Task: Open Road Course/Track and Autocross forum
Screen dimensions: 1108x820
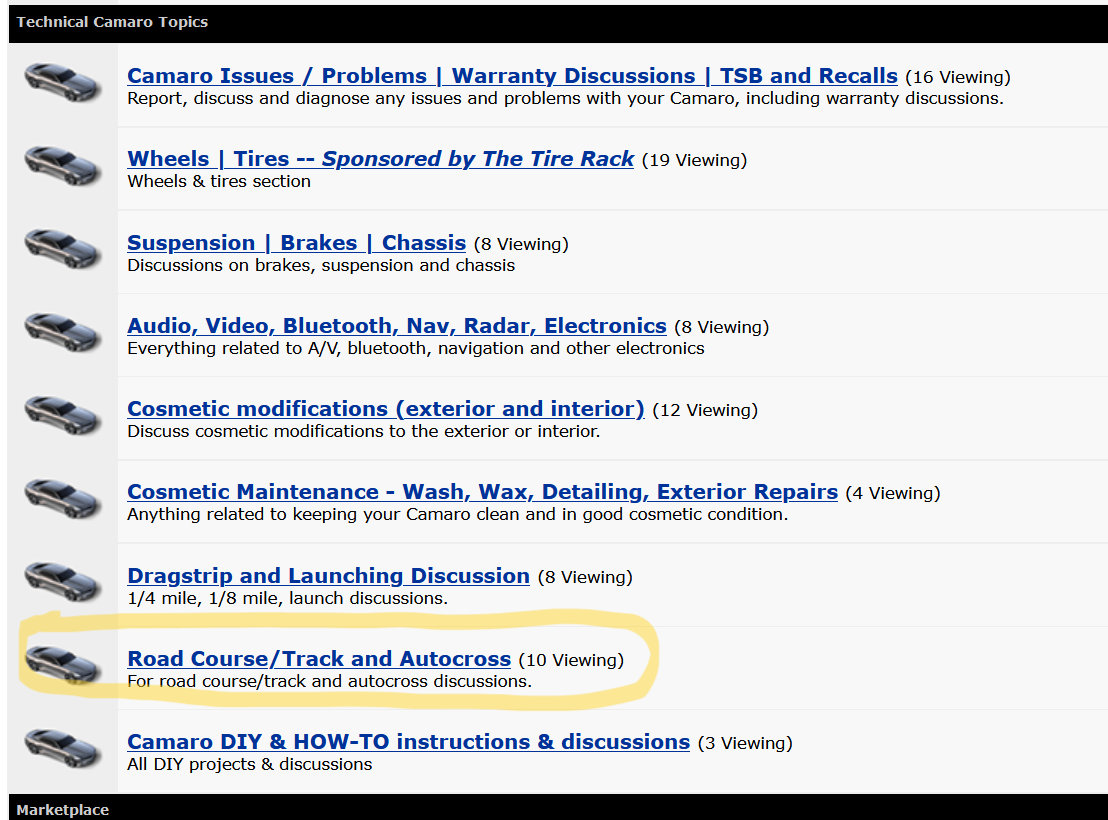Action: (319, 659)
